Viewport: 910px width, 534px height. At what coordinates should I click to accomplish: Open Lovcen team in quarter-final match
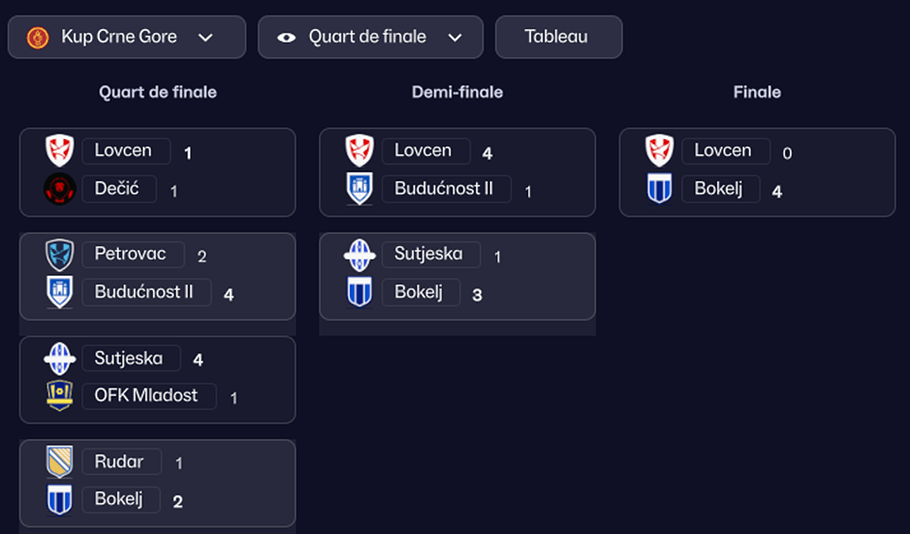point(123,151)
